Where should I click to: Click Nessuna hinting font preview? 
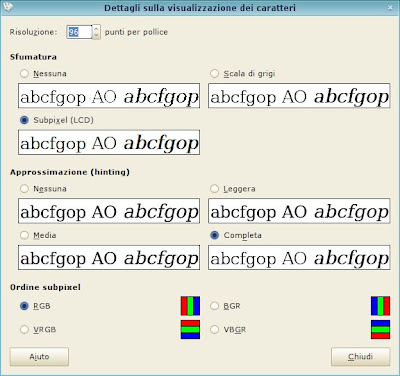tap(109, 211)
